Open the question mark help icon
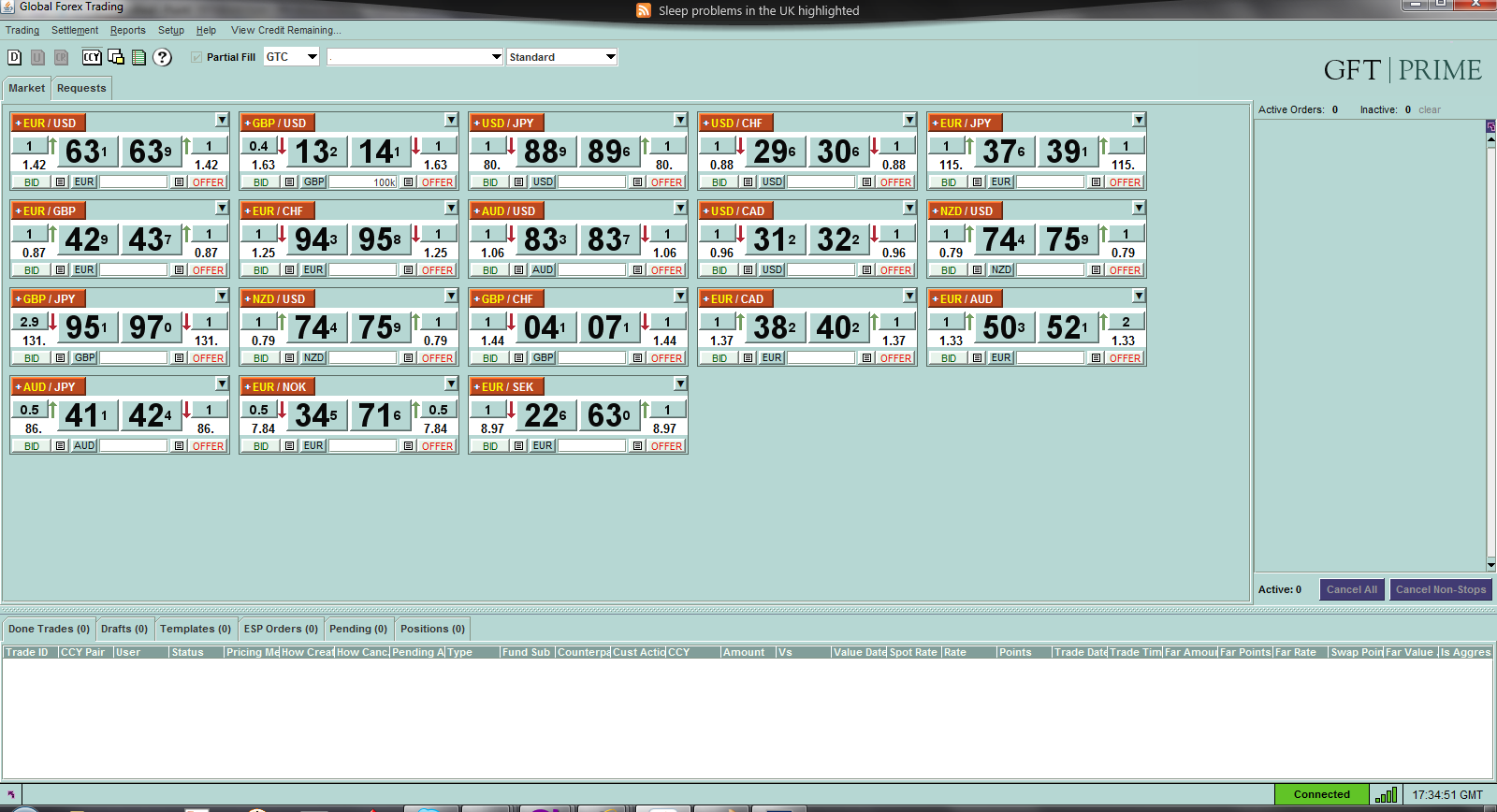 [162, 57]
